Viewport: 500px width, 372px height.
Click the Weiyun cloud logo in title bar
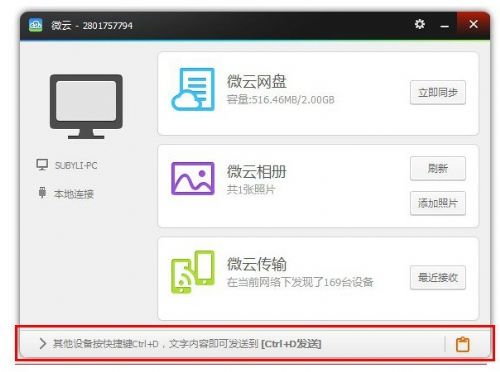36,25
